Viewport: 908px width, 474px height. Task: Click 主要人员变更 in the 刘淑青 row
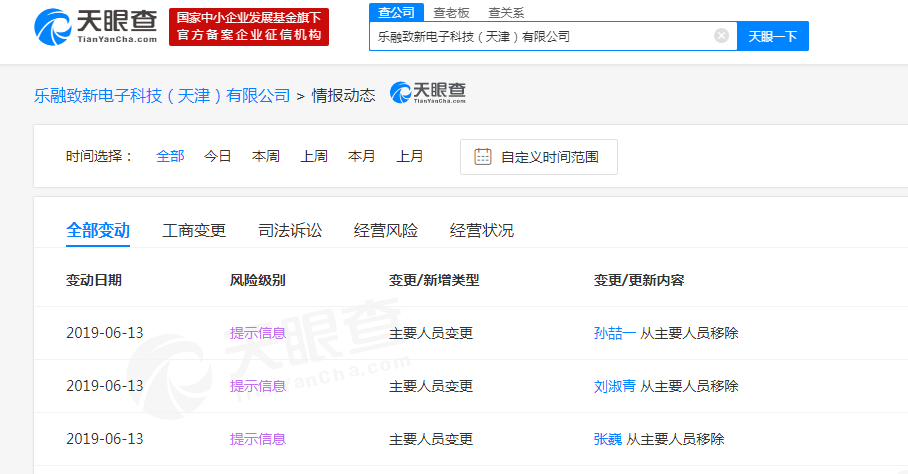[x=431, y=386]
